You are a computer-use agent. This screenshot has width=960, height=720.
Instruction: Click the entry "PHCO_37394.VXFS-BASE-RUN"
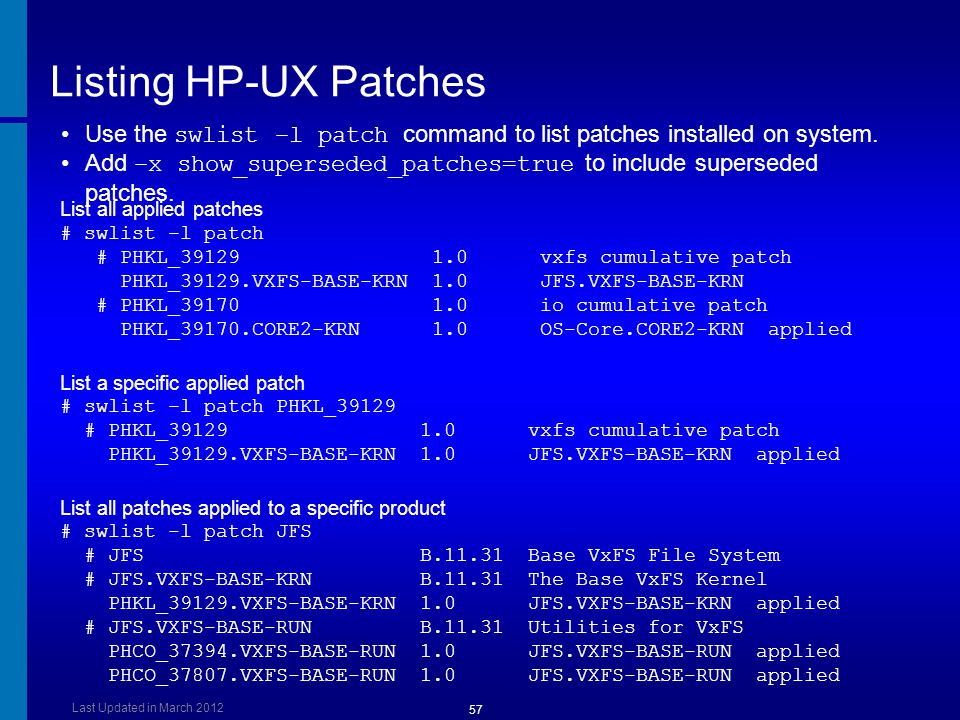click(x=252, y=652)
